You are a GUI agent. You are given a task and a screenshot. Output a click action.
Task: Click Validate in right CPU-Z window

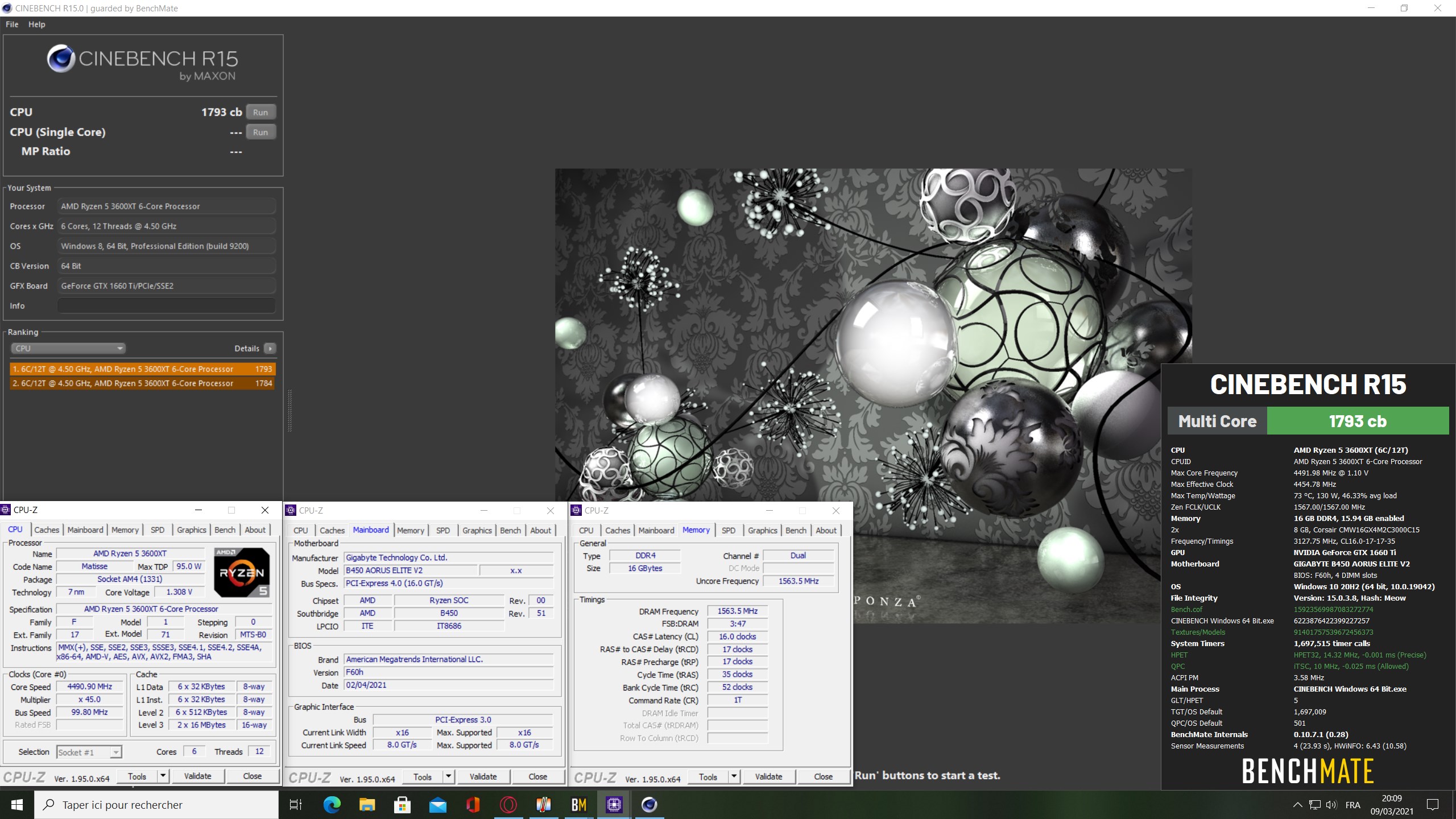coord(769,777)
